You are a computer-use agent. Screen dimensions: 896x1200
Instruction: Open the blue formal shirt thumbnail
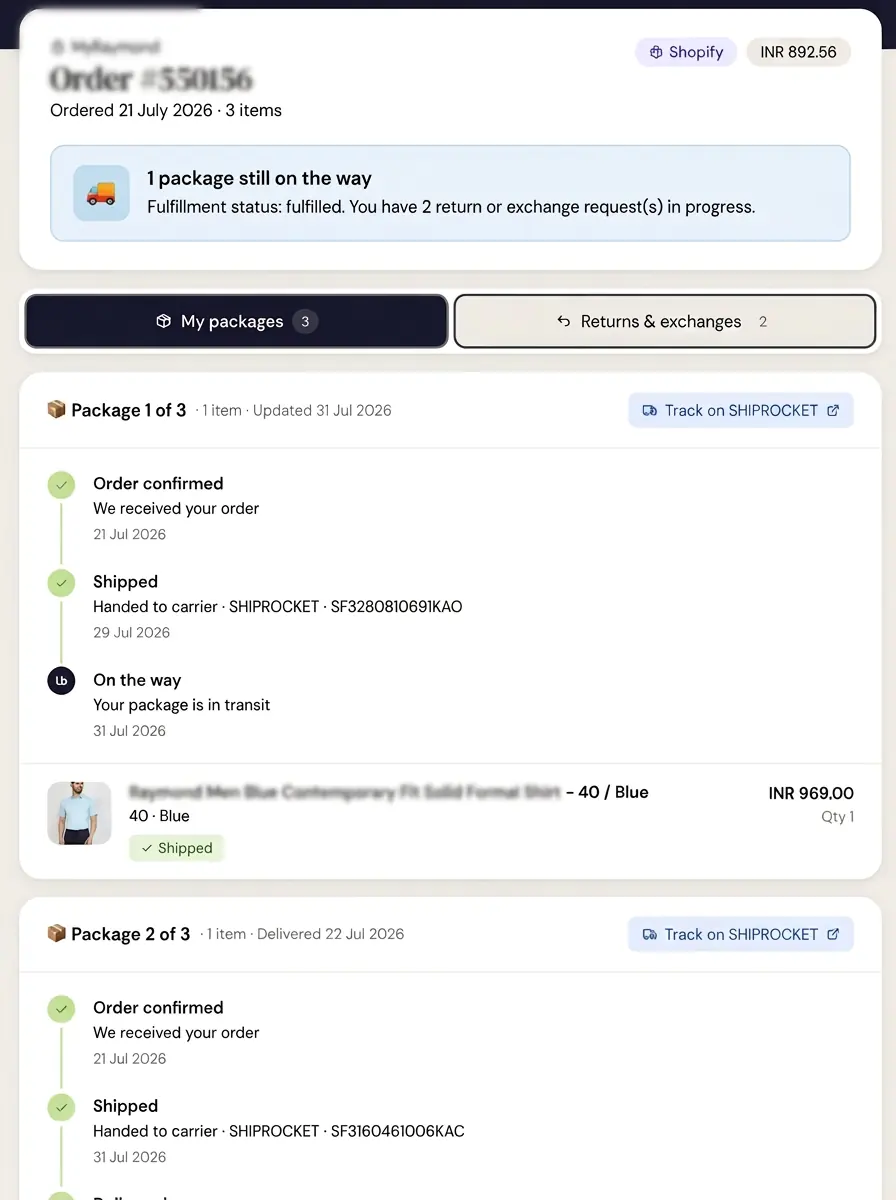click(79, 813)
